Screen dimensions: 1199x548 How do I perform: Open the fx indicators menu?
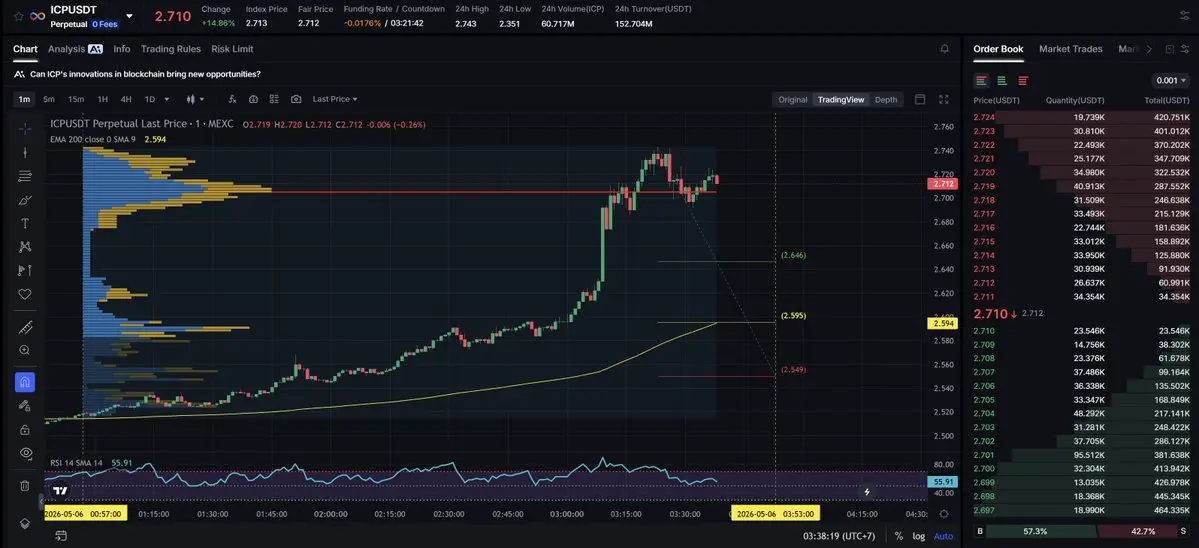tap(232, 99)
